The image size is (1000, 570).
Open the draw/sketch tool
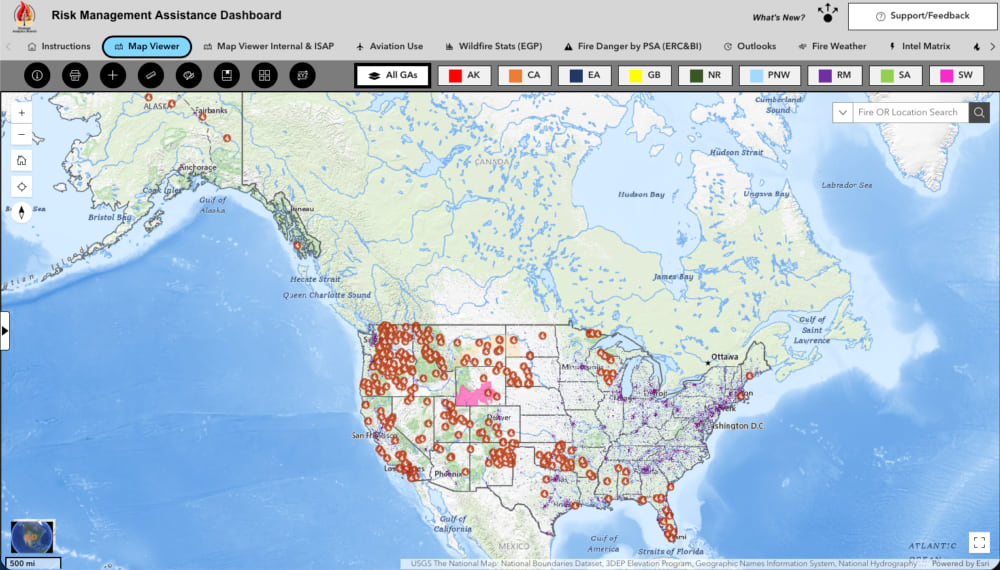pos(189,75)
